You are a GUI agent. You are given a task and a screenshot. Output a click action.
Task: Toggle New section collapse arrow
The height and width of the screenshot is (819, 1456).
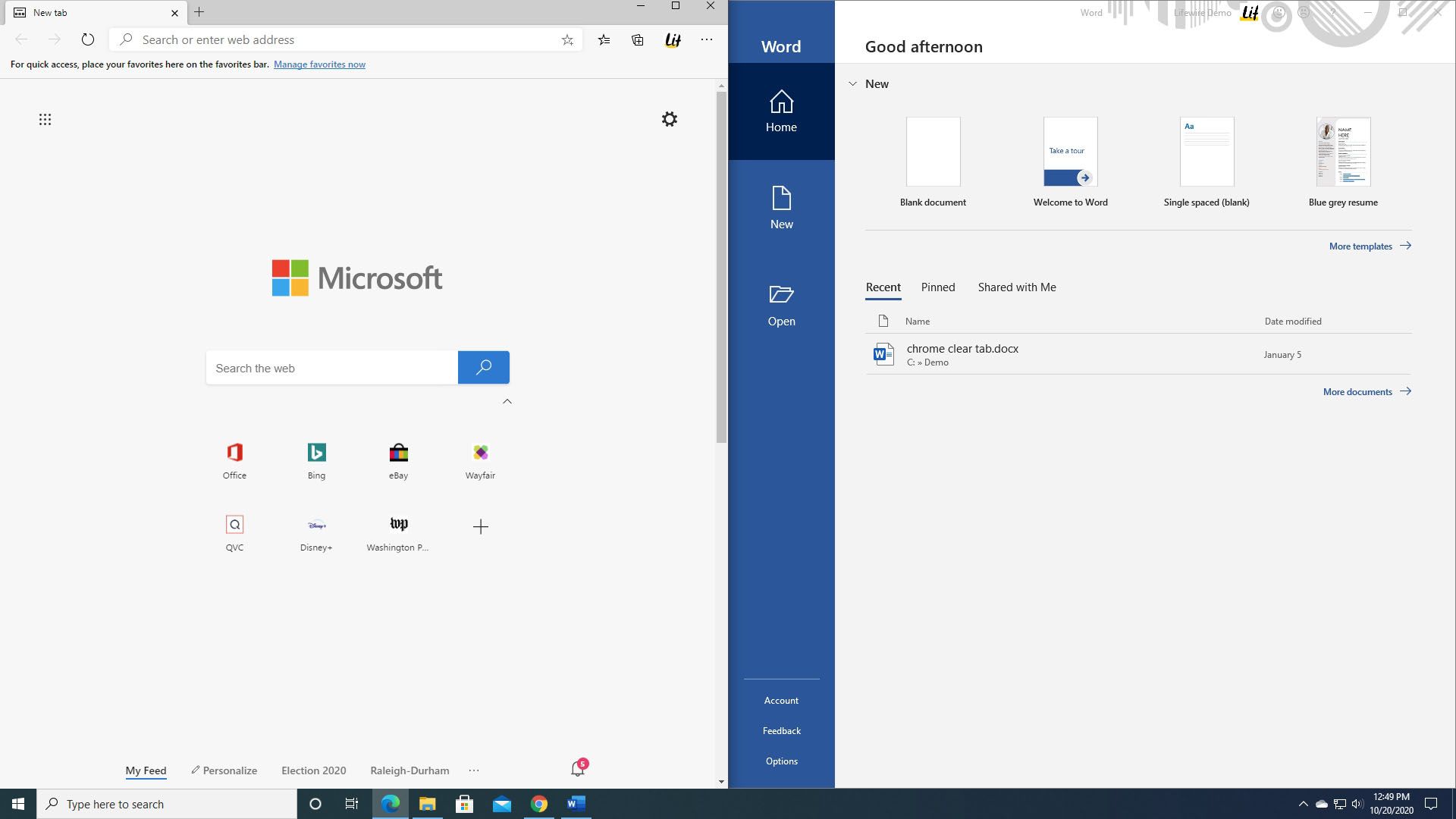pos(852,84)
